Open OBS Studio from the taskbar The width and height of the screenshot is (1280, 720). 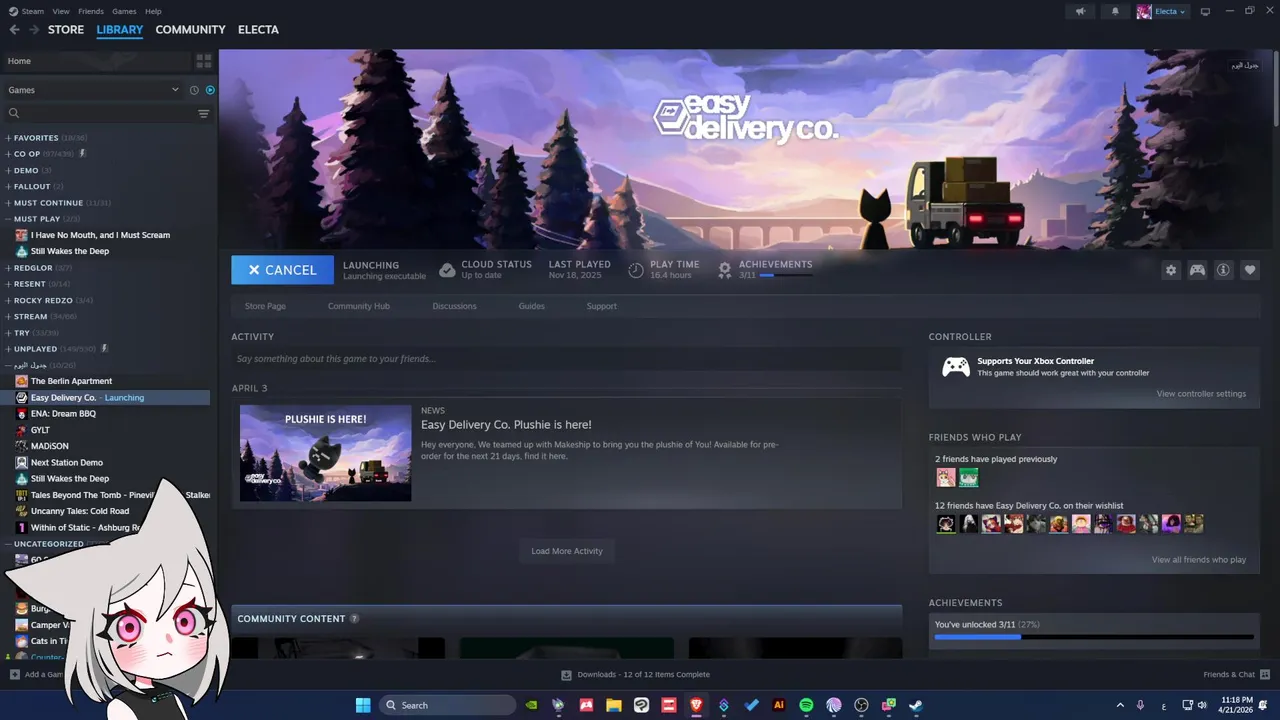[861, 705]
